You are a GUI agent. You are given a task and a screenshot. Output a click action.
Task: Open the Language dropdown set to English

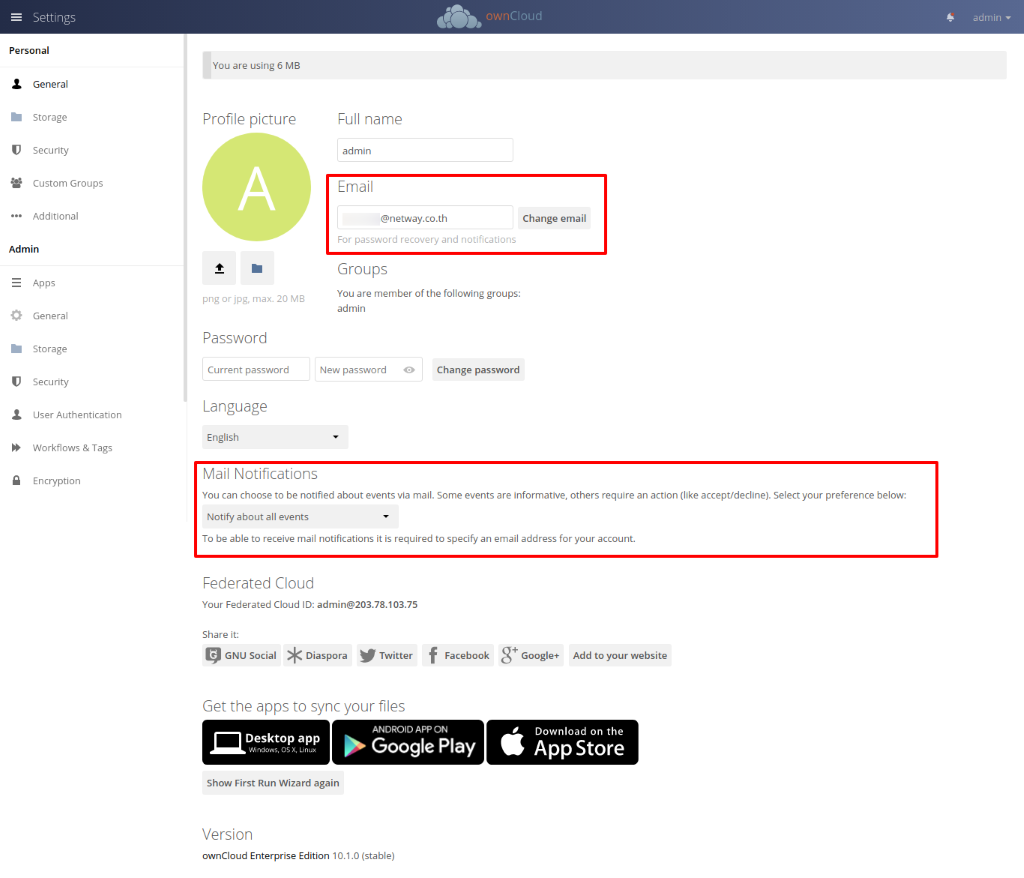275,437
